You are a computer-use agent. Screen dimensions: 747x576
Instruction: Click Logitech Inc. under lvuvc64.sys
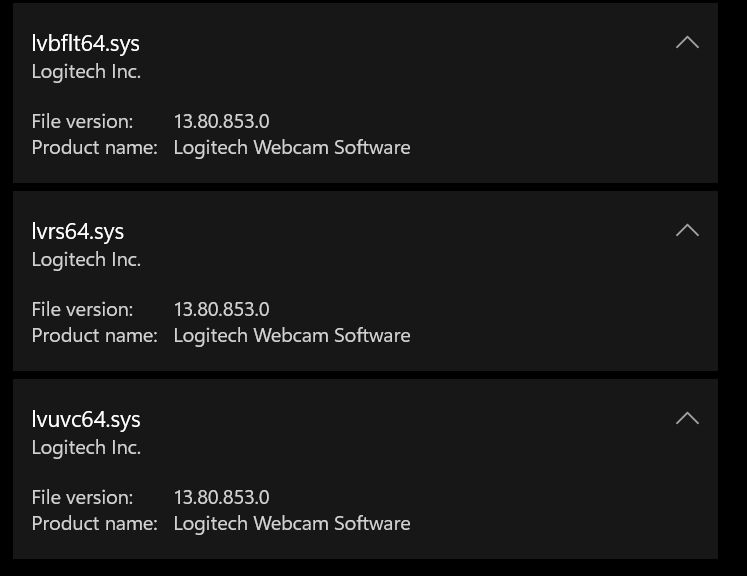tap(86, 448)
